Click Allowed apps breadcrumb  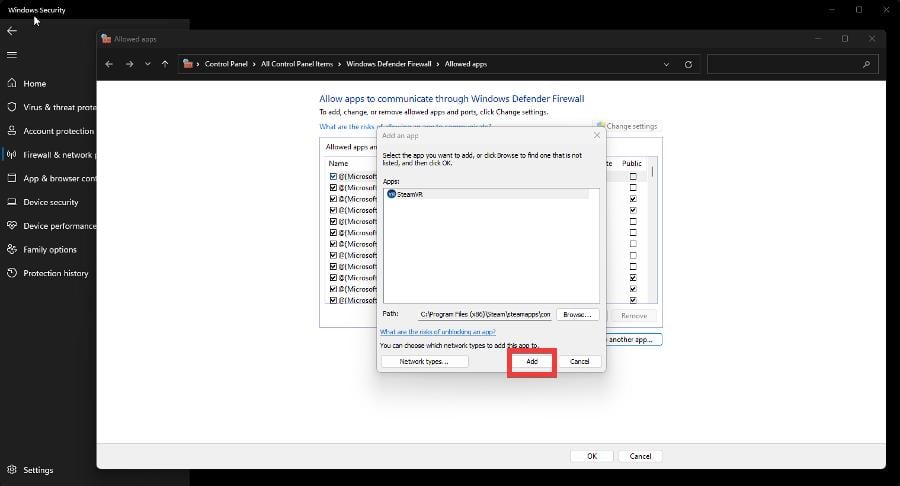(x=465, y=64)
